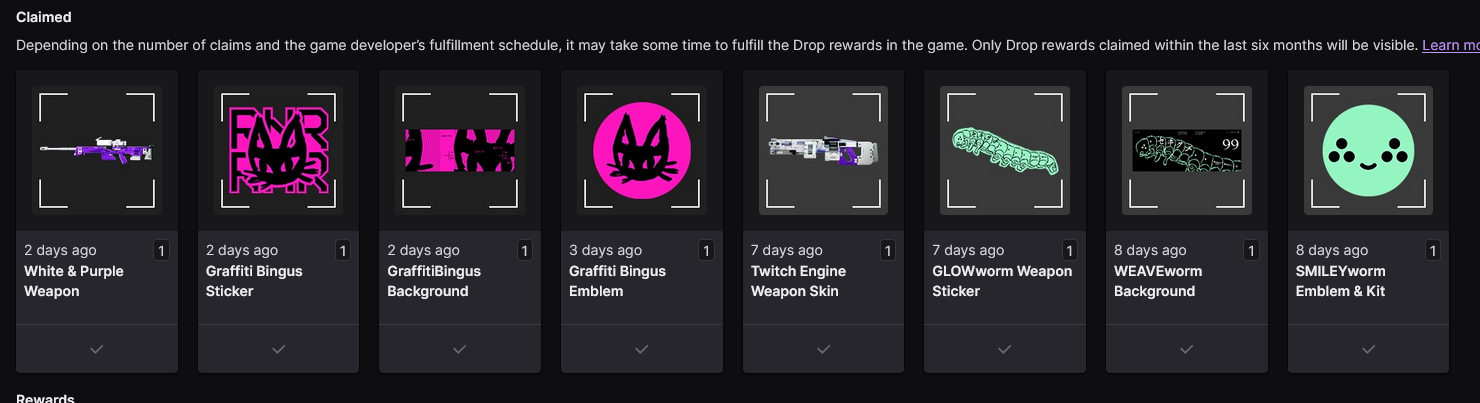Viewport: 1480px width, 403px height.
Task: Click checkmark under Graffiti Bingus Sticker
Action: click(x=278, y=349)
